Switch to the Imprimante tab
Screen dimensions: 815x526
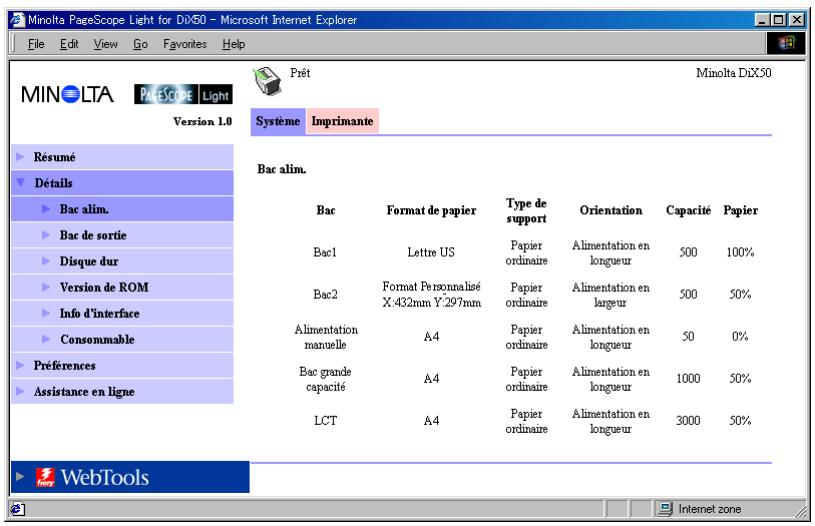pos(342,121)
